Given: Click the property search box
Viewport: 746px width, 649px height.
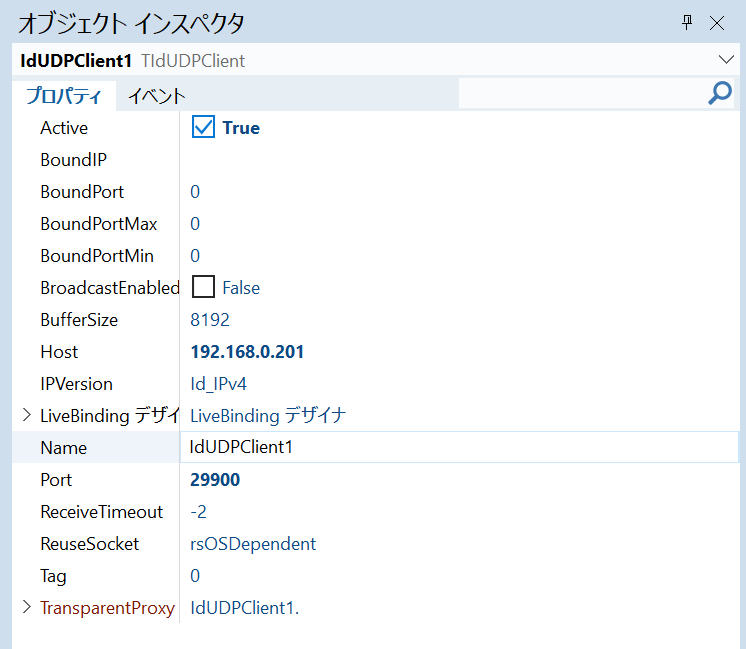Looking at the screenshot, I should click(580, 94).
